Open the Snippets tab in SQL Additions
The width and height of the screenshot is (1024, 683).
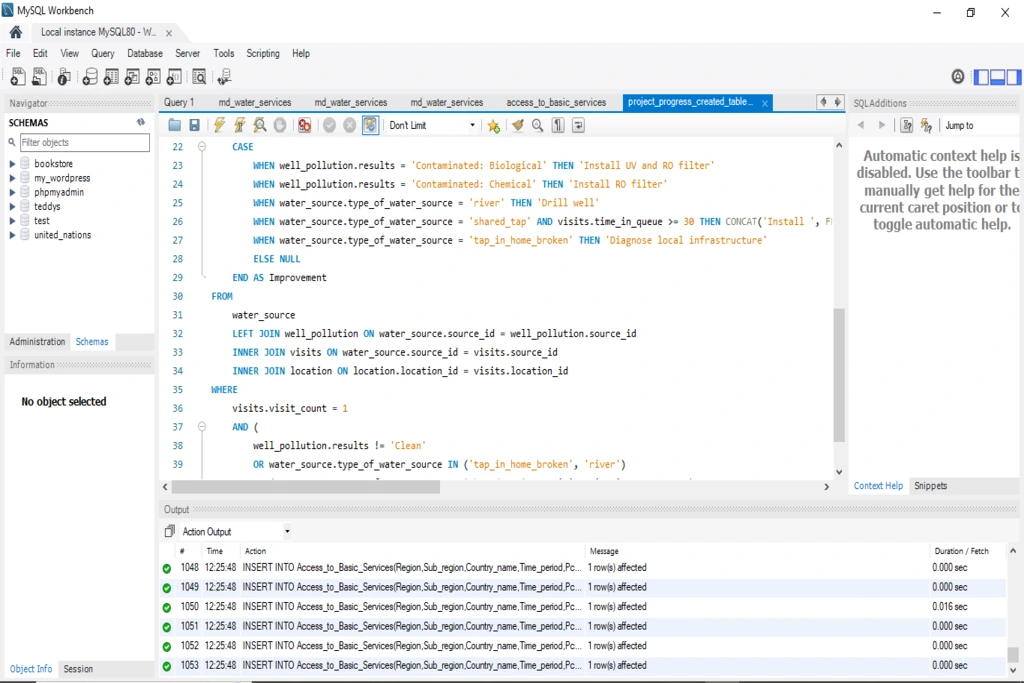coord(931,486)
